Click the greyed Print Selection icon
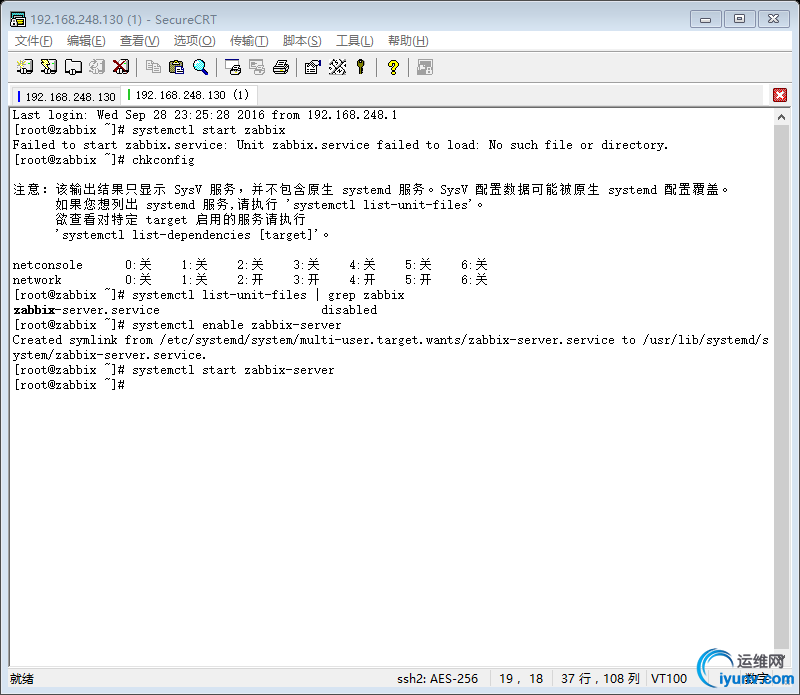 click(x=257, y=67)
